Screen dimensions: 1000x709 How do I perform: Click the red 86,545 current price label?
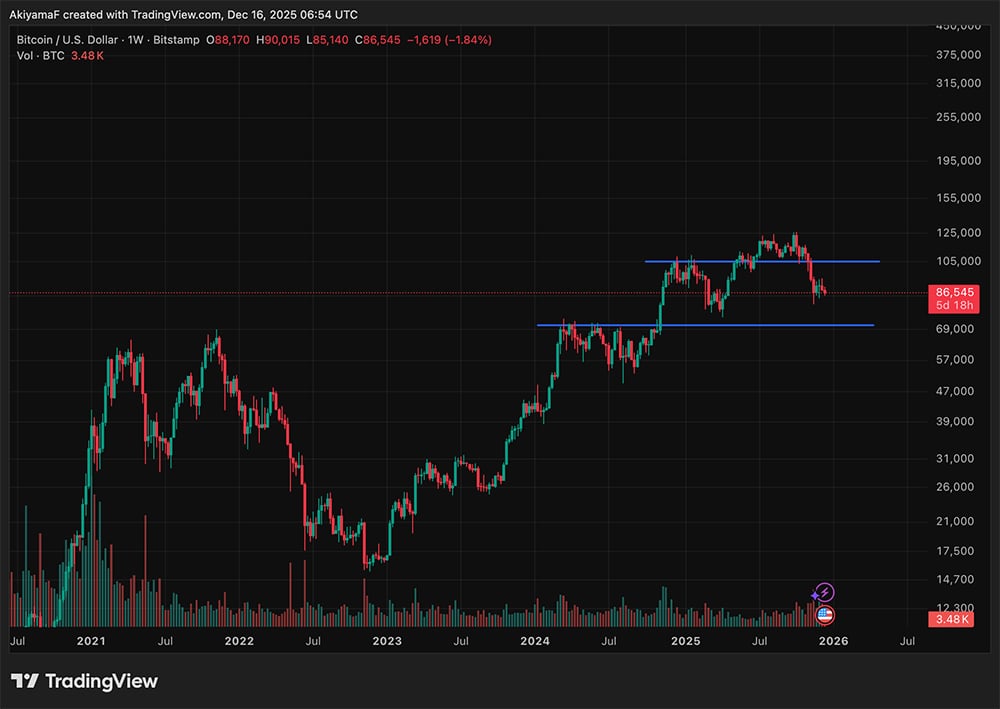[x=954, y=292]
